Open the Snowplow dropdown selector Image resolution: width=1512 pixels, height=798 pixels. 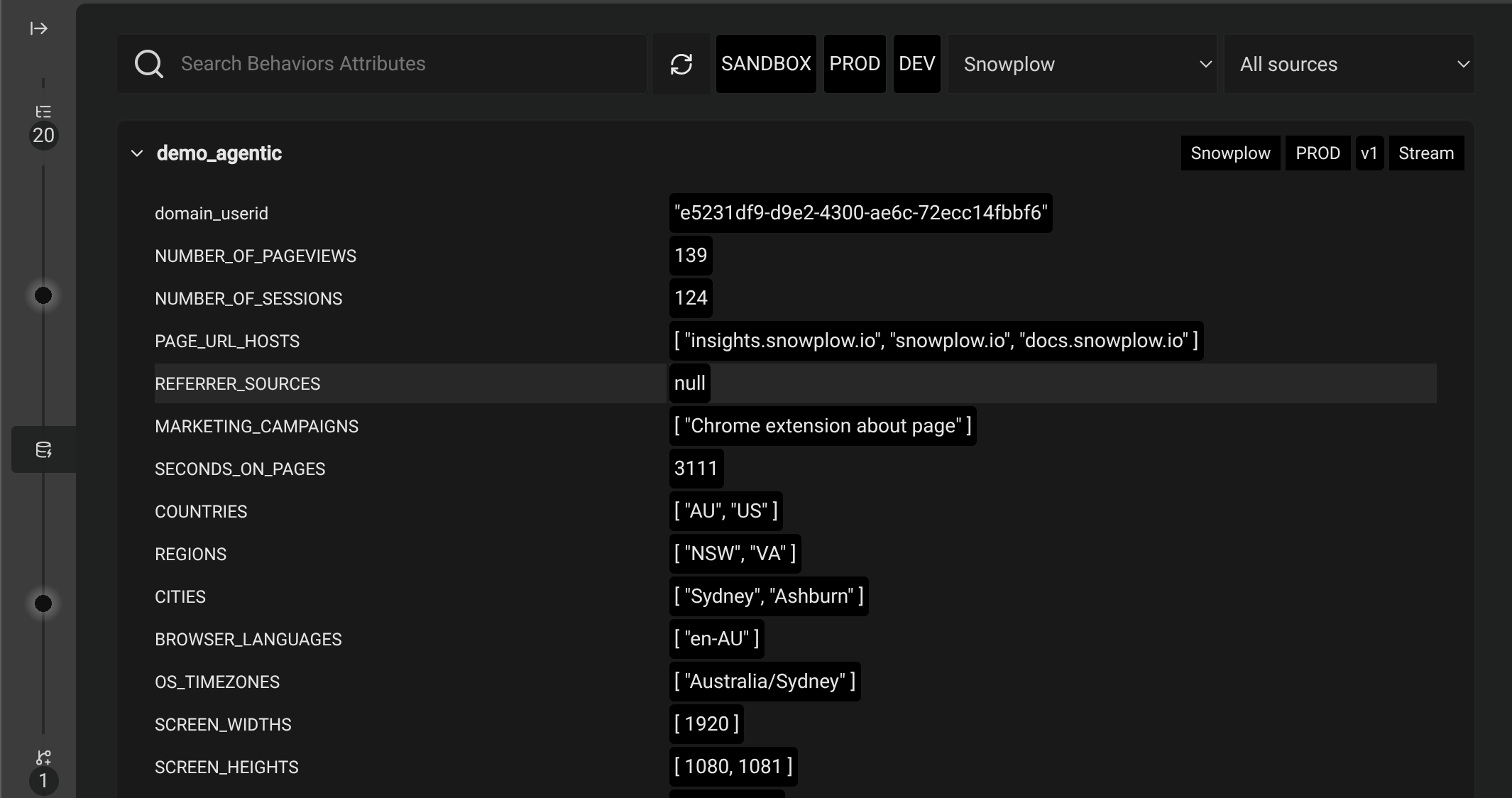[x=1081, y=64]
